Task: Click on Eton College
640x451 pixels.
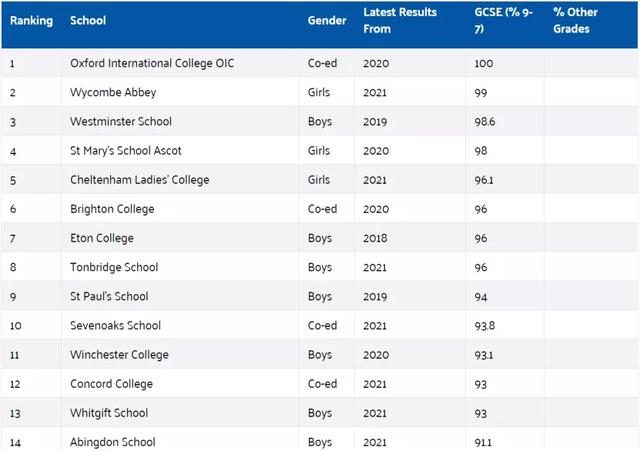Action: 102,238
